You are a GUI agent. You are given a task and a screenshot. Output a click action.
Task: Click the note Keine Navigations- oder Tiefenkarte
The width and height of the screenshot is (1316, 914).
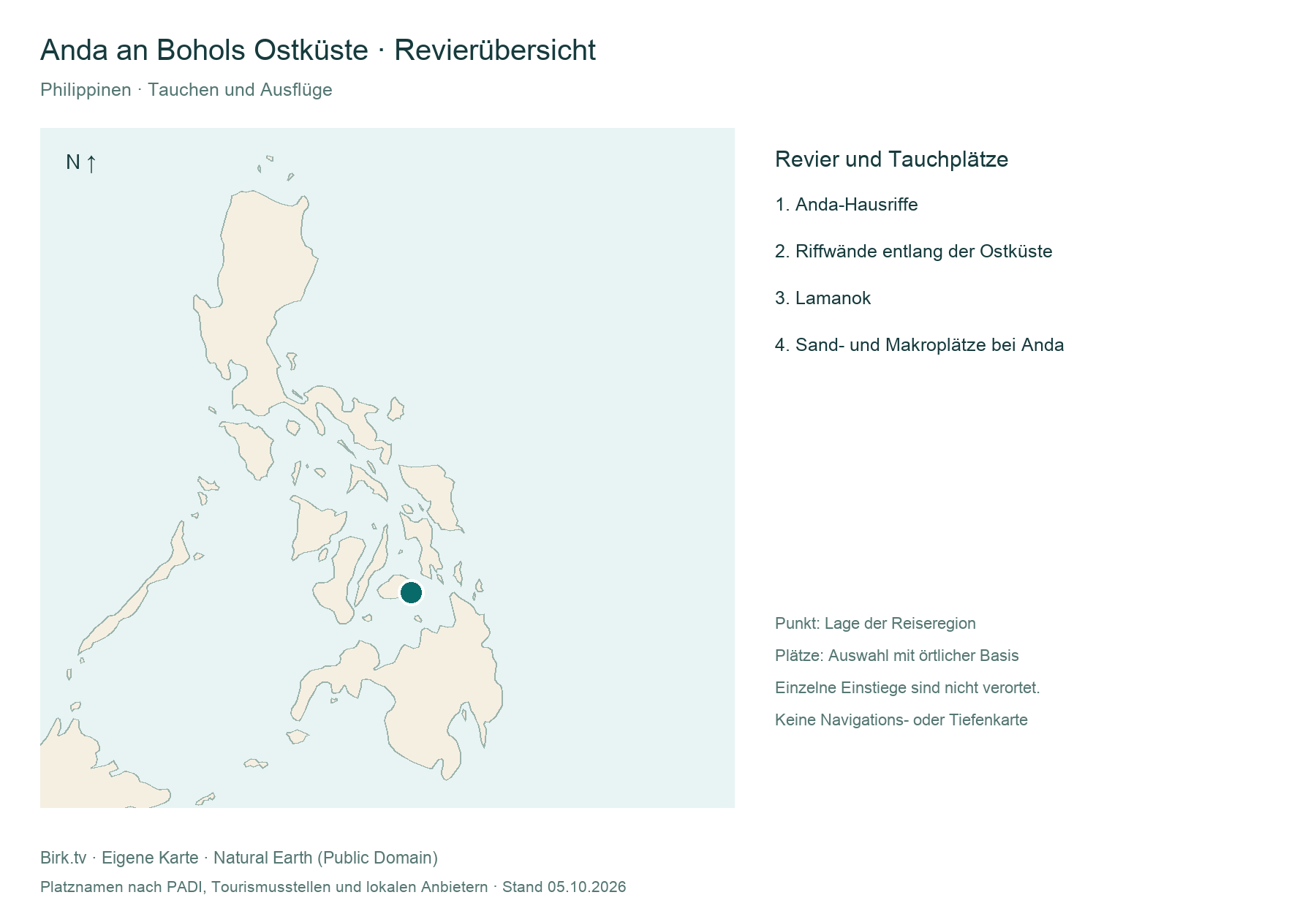pyautogui.click(x=901, y=720)
